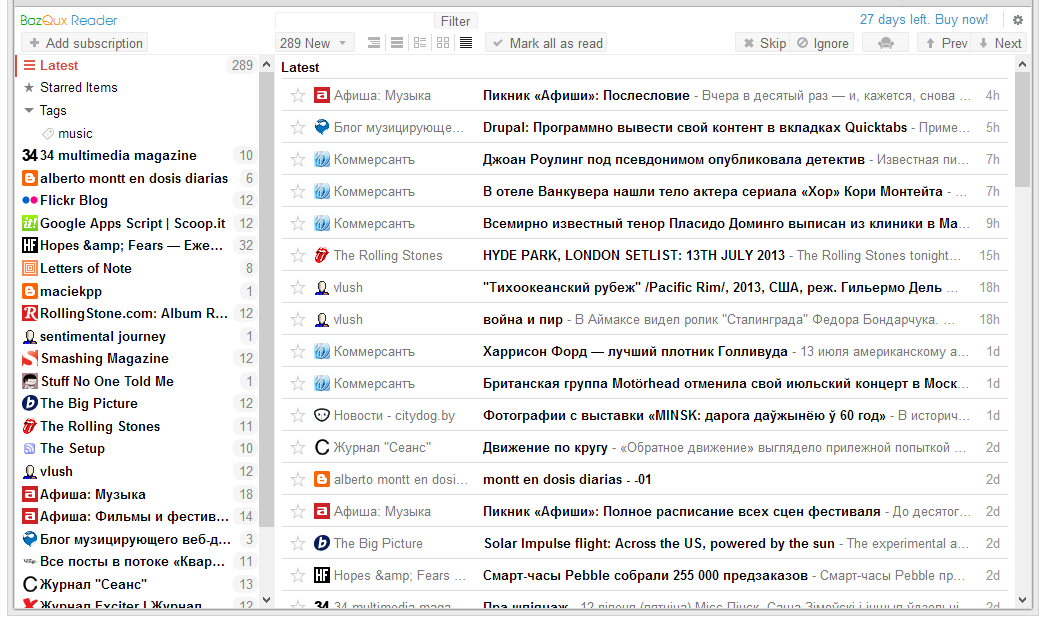Star the Джоан Роулинг article
This screenshot has height=623, width=1049.
click(x=298, y=159)
